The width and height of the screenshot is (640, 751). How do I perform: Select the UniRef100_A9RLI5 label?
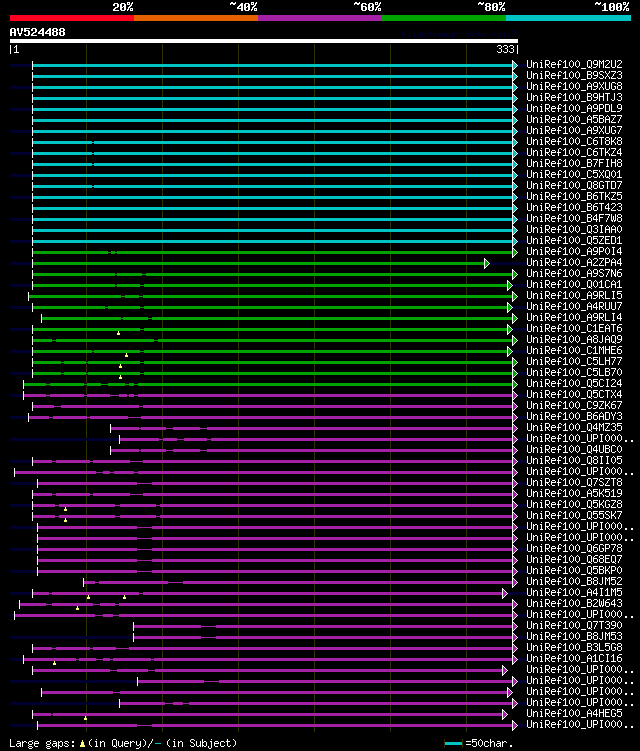tap(574, 296)
